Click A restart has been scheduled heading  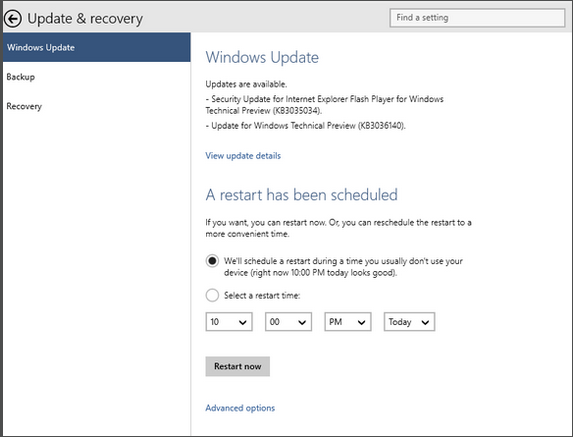tap(302, 194)
